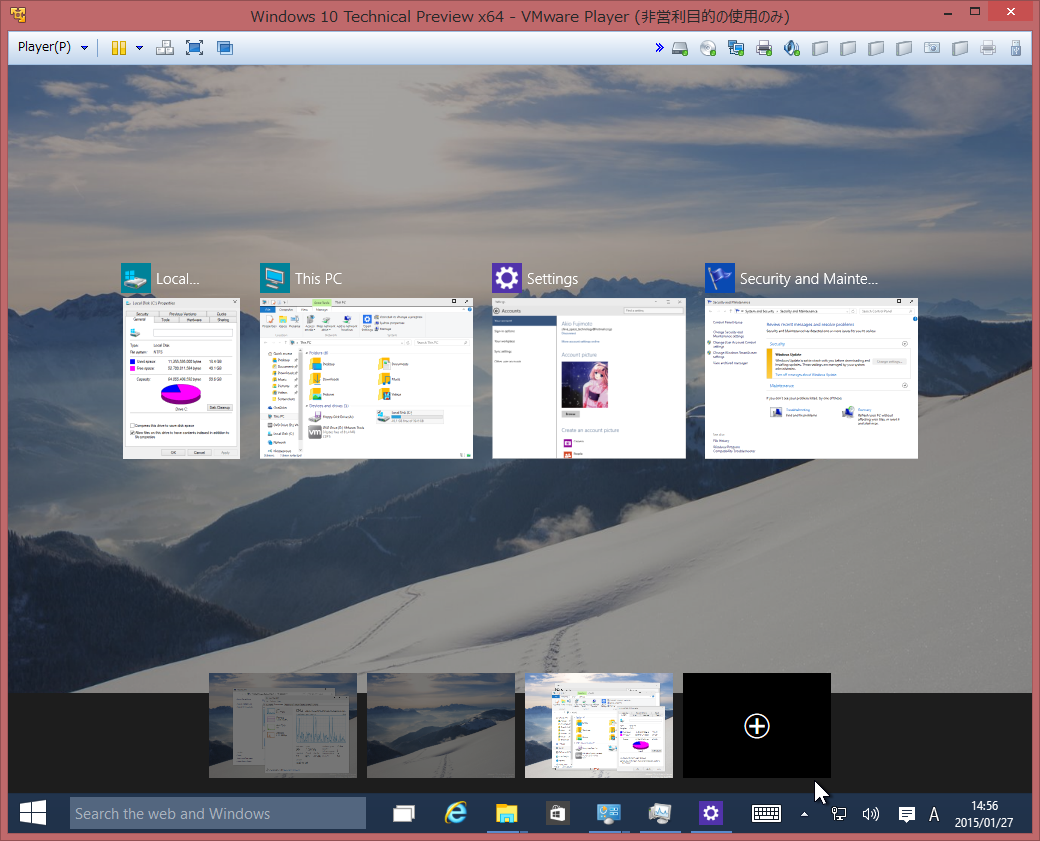This screenshot has height=841, width=1040.
Task: Add a new virtual desktop with plus button
Action: (x=757, y=726)
